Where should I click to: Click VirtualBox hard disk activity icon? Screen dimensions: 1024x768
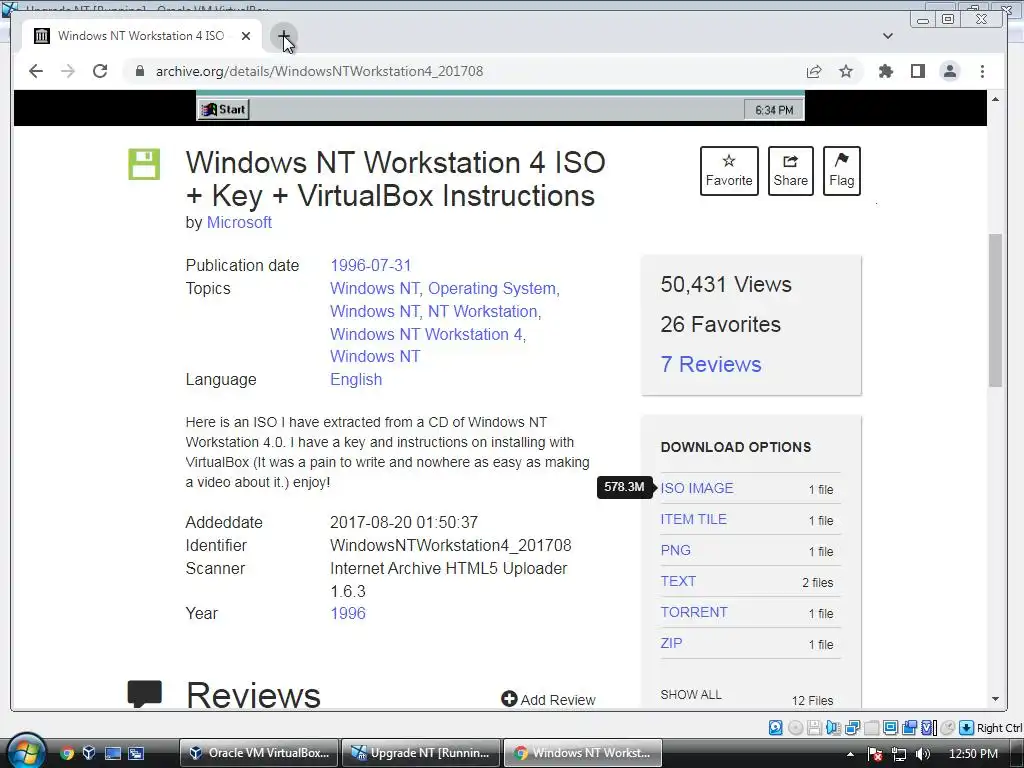pos(775,728)
